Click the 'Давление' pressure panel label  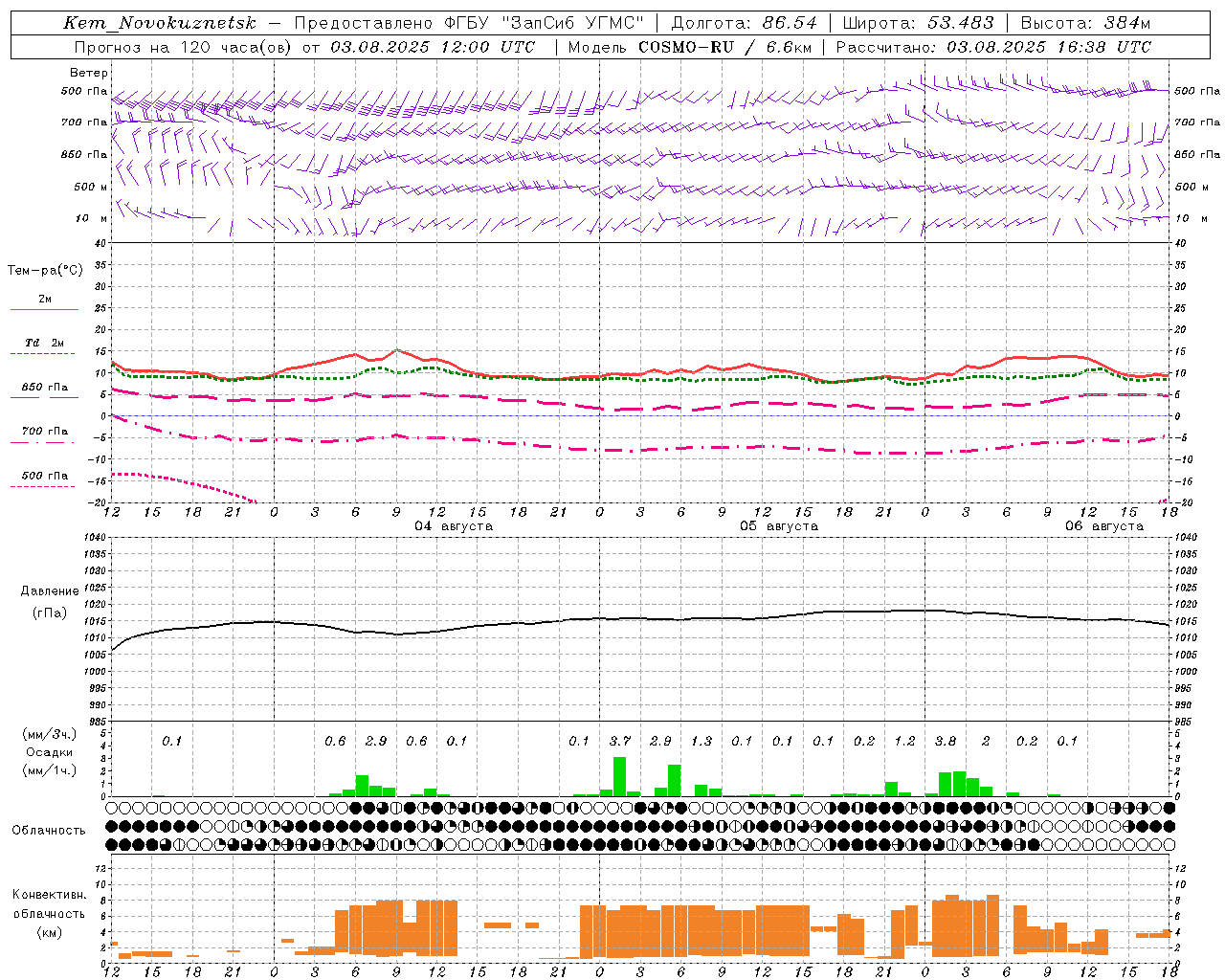50,591
